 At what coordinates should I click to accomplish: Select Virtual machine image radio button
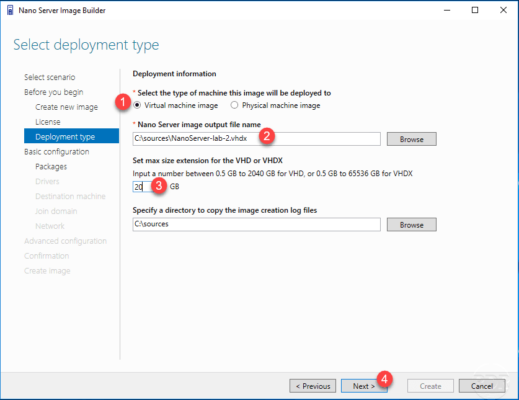(137, 105)
